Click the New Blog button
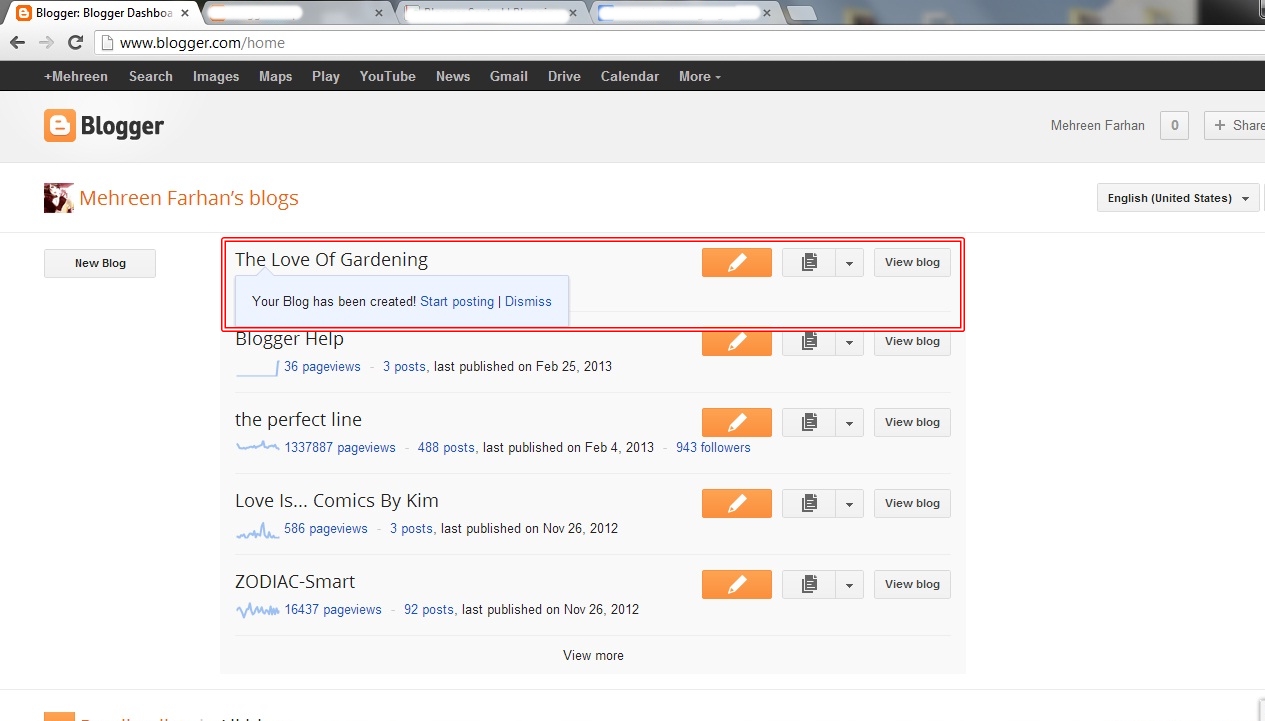 [x=100, y=263]
